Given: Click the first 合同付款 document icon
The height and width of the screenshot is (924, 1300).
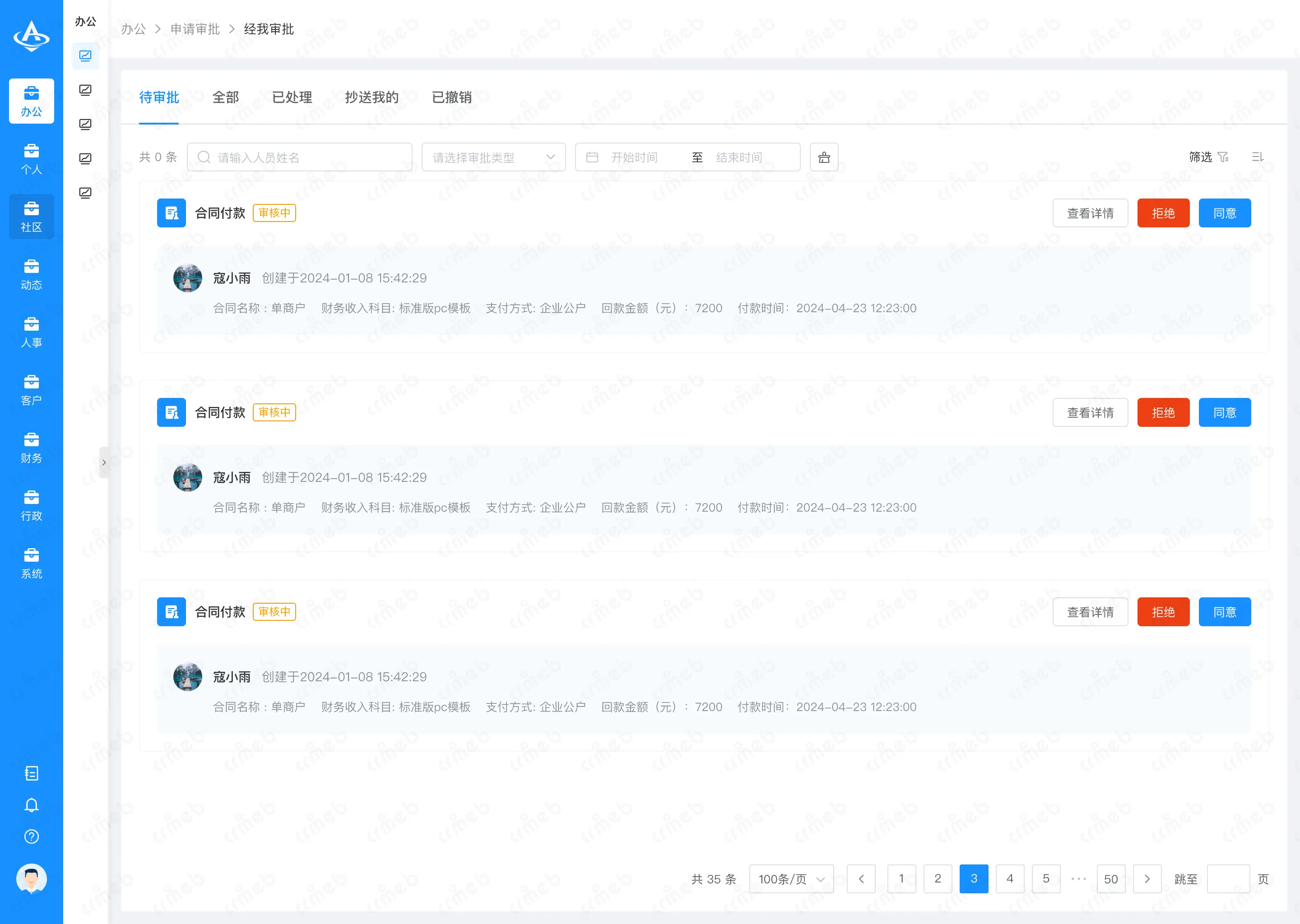Looking at the screenshot, I should click(172, 213).
